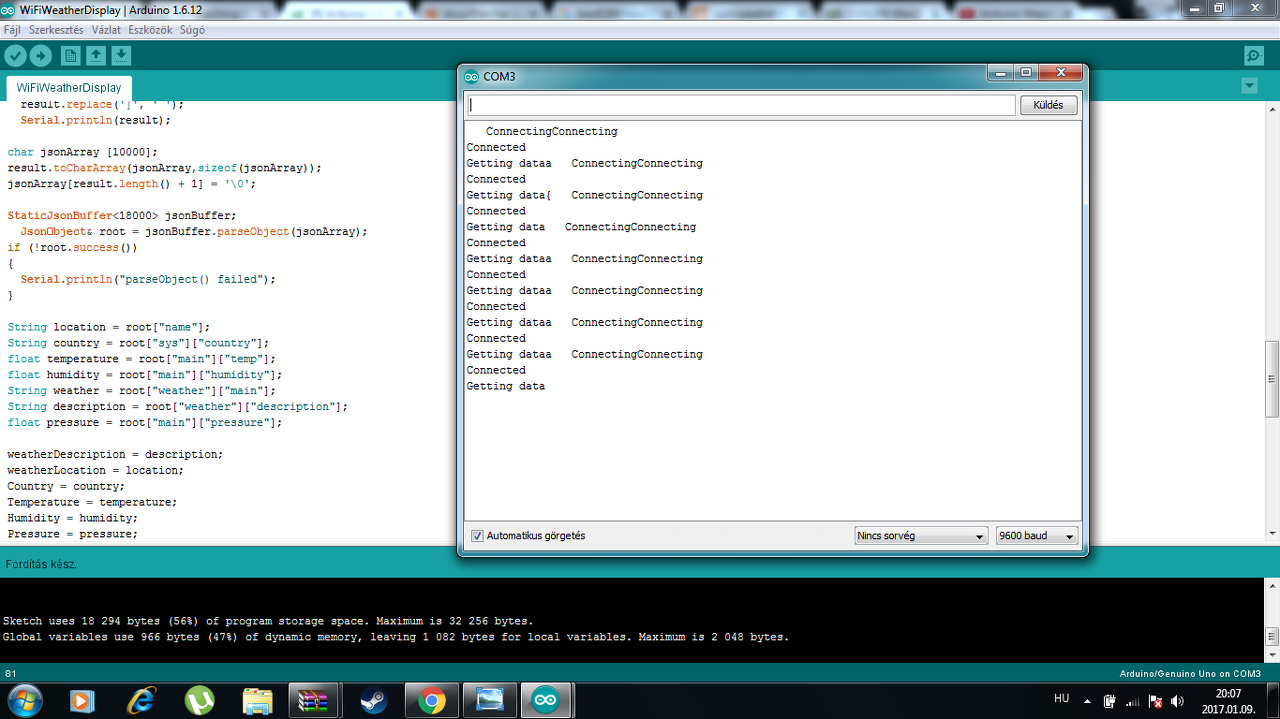Open the Action Center flag tray icon
Viewport: 1280px width, 719px height.
1155,701
